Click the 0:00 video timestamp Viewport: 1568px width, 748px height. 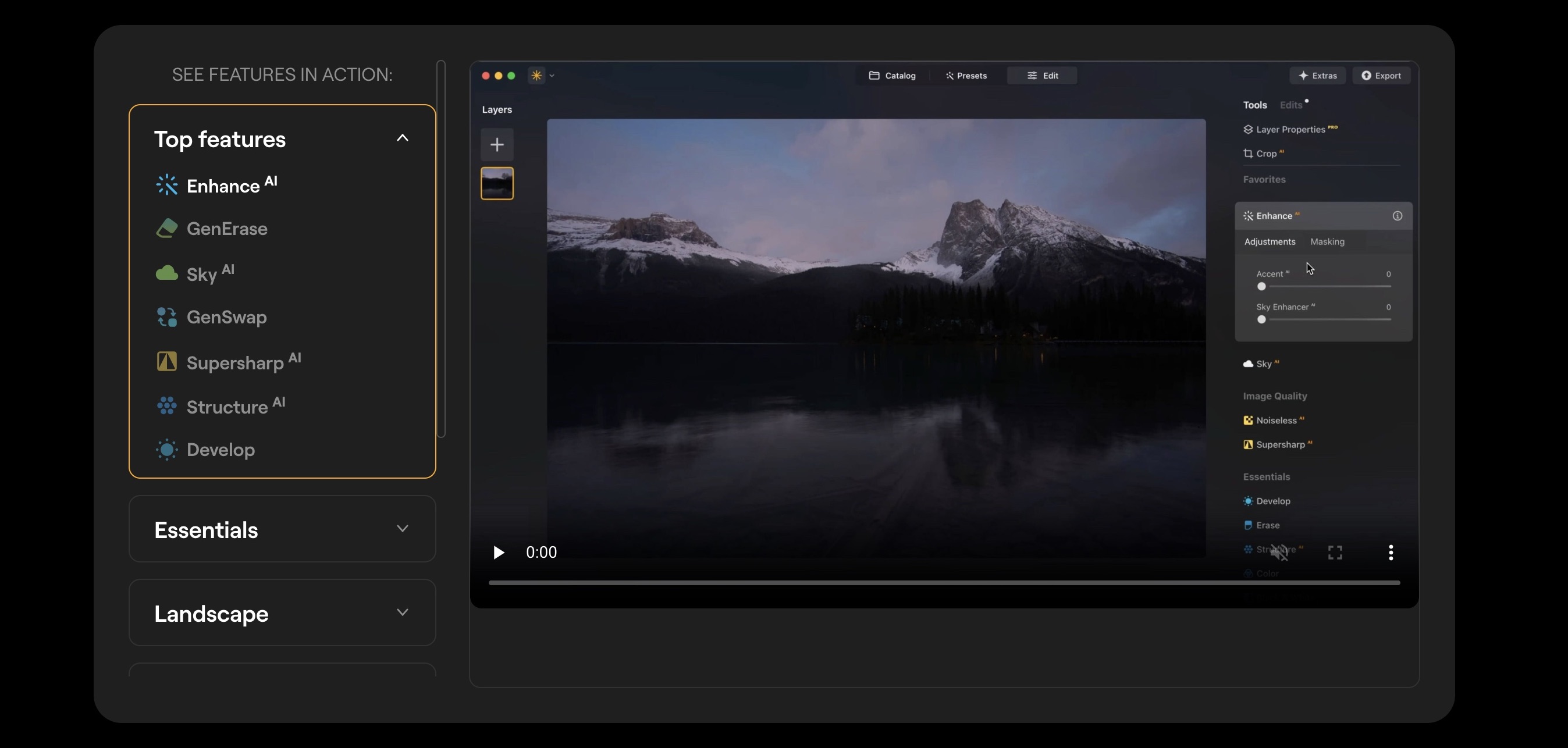coord(541,552)
